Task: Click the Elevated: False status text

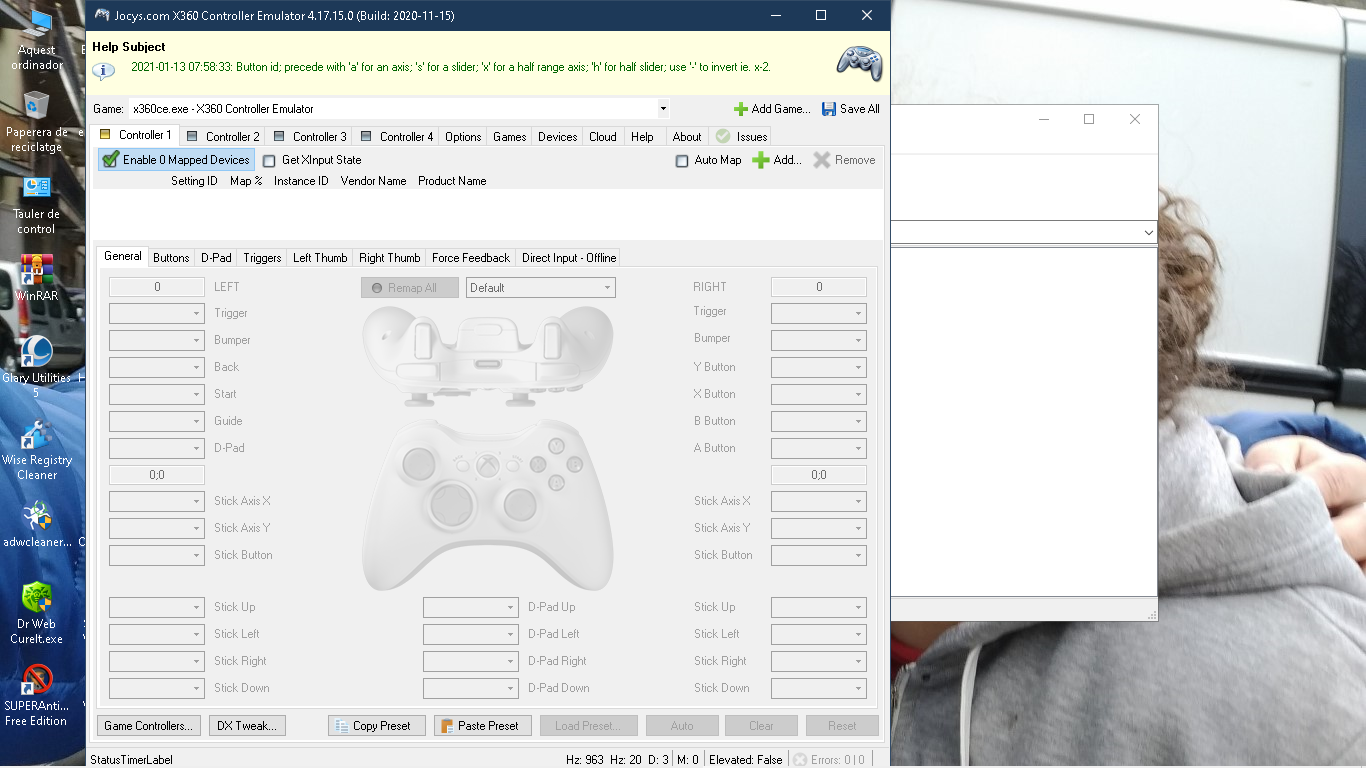Action: click(x=746, y=760)
